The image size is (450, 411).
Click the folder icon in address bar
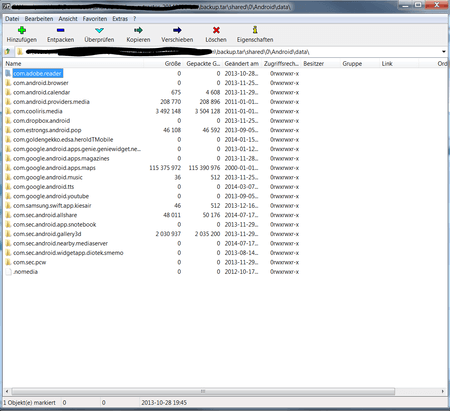[x=20, y=52]
